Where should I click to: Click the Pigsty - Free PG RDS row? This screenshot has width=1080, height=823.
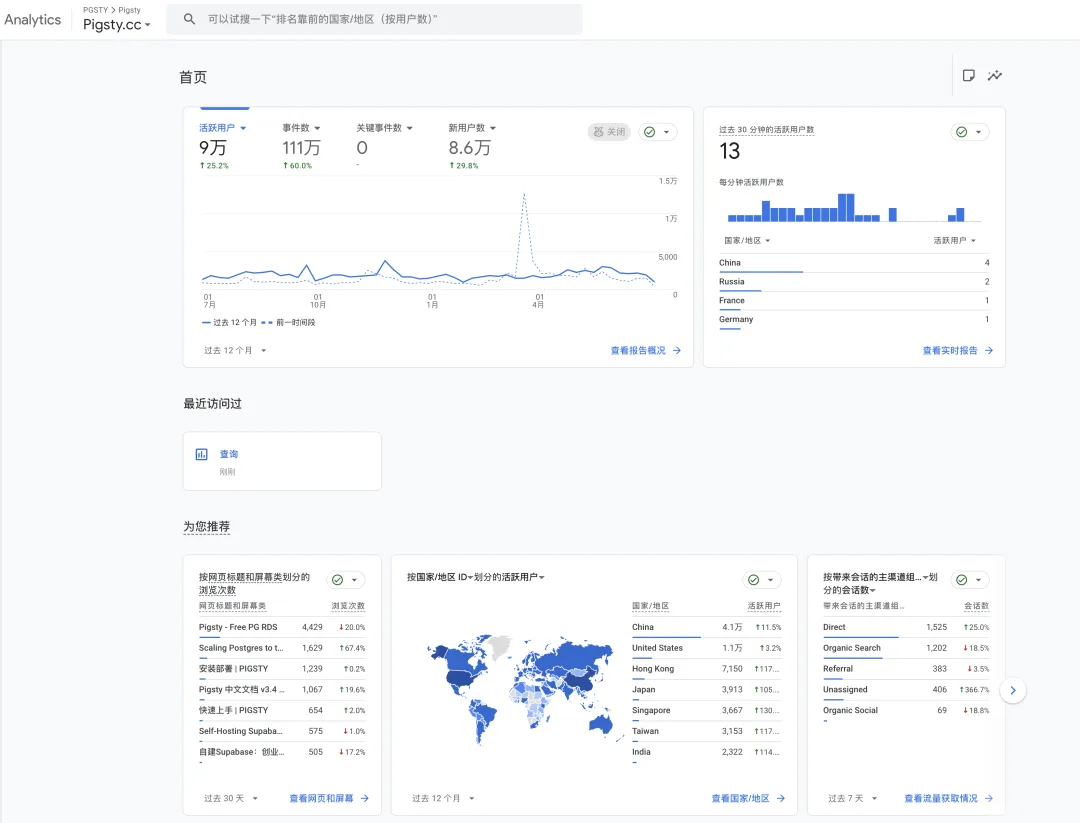[x=282, y=627]
